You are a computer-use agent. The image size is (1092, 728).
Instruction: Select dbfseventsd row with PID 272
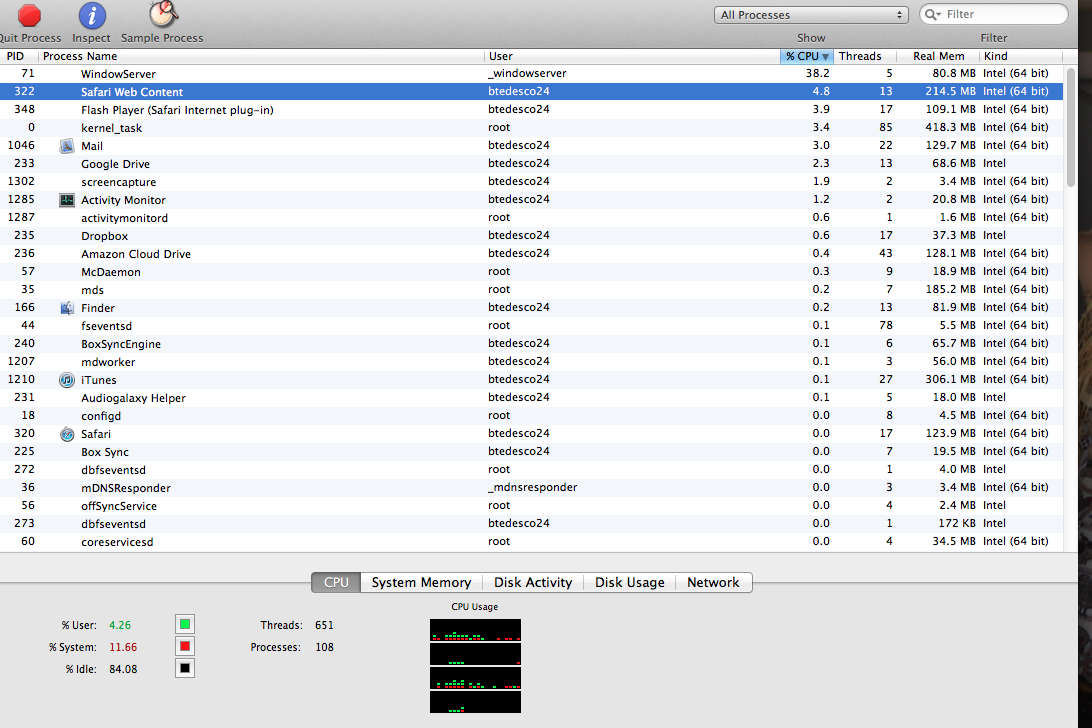[531, 470]
